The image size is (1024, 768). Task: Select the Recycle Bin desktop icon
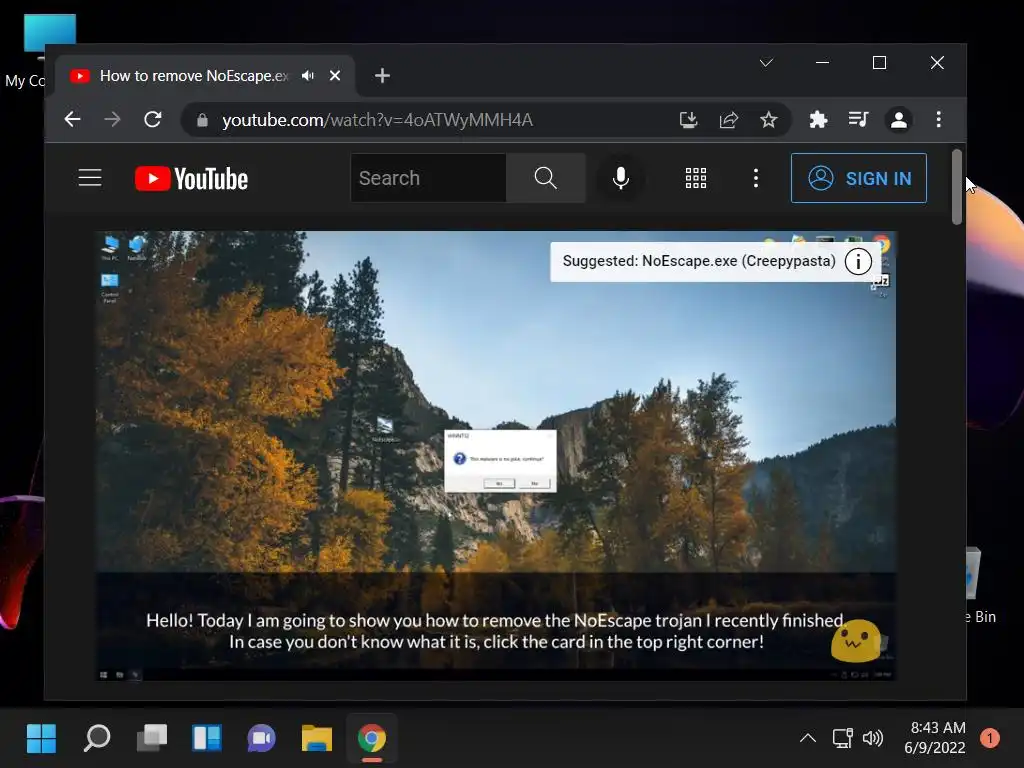point(982,585)
